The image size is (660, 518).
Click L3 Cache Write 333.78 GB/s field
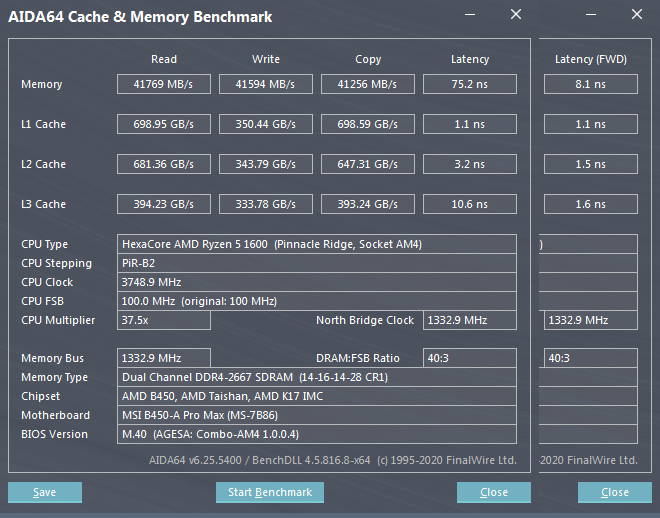[266, 204]
